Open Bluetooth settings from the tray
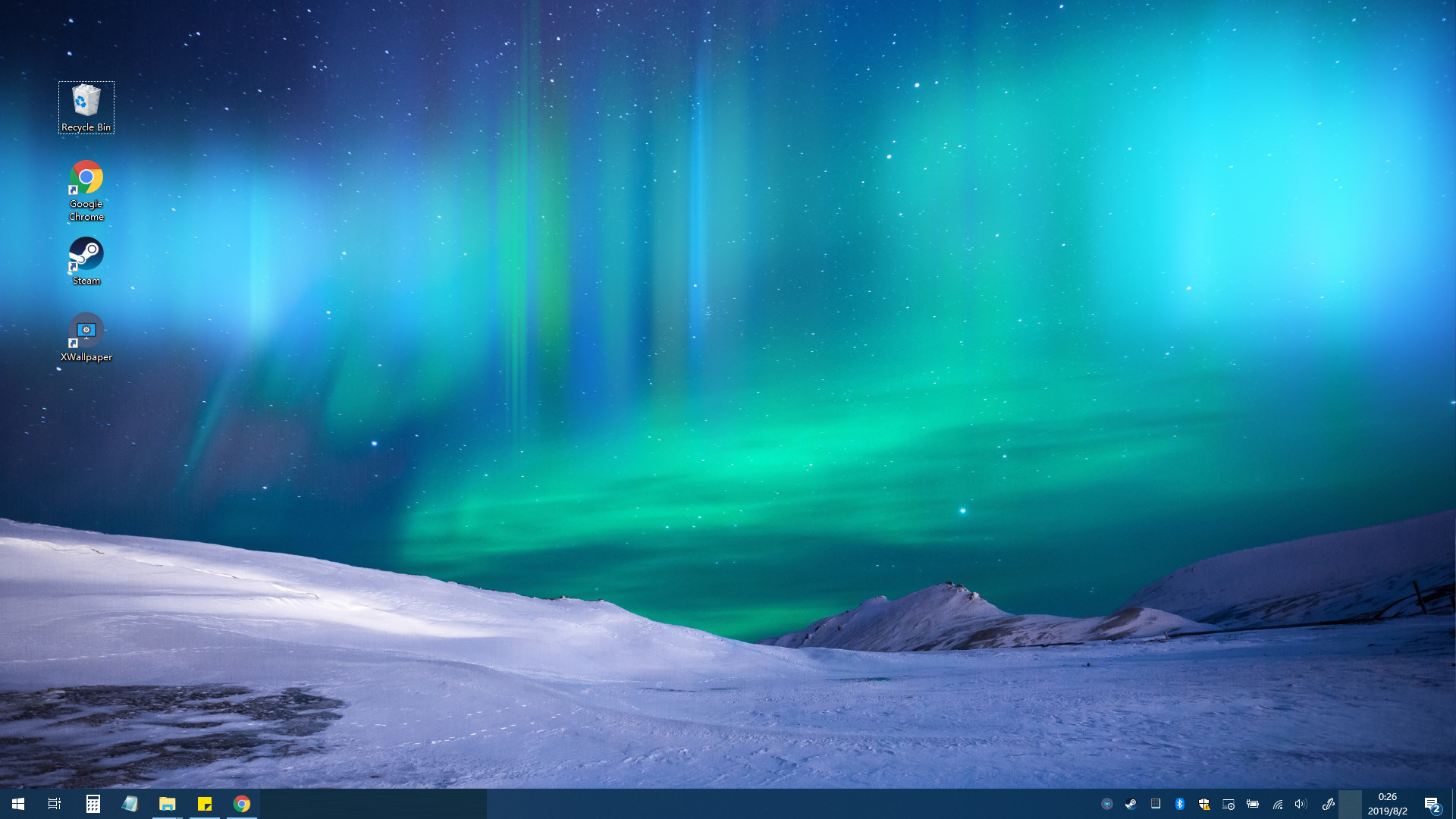The image size is (1456, 819). tap(1179, 804)
